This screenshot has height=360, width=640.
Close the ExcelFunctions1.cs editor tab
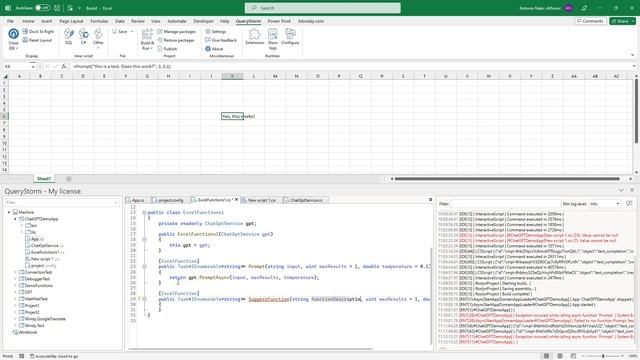236,200
